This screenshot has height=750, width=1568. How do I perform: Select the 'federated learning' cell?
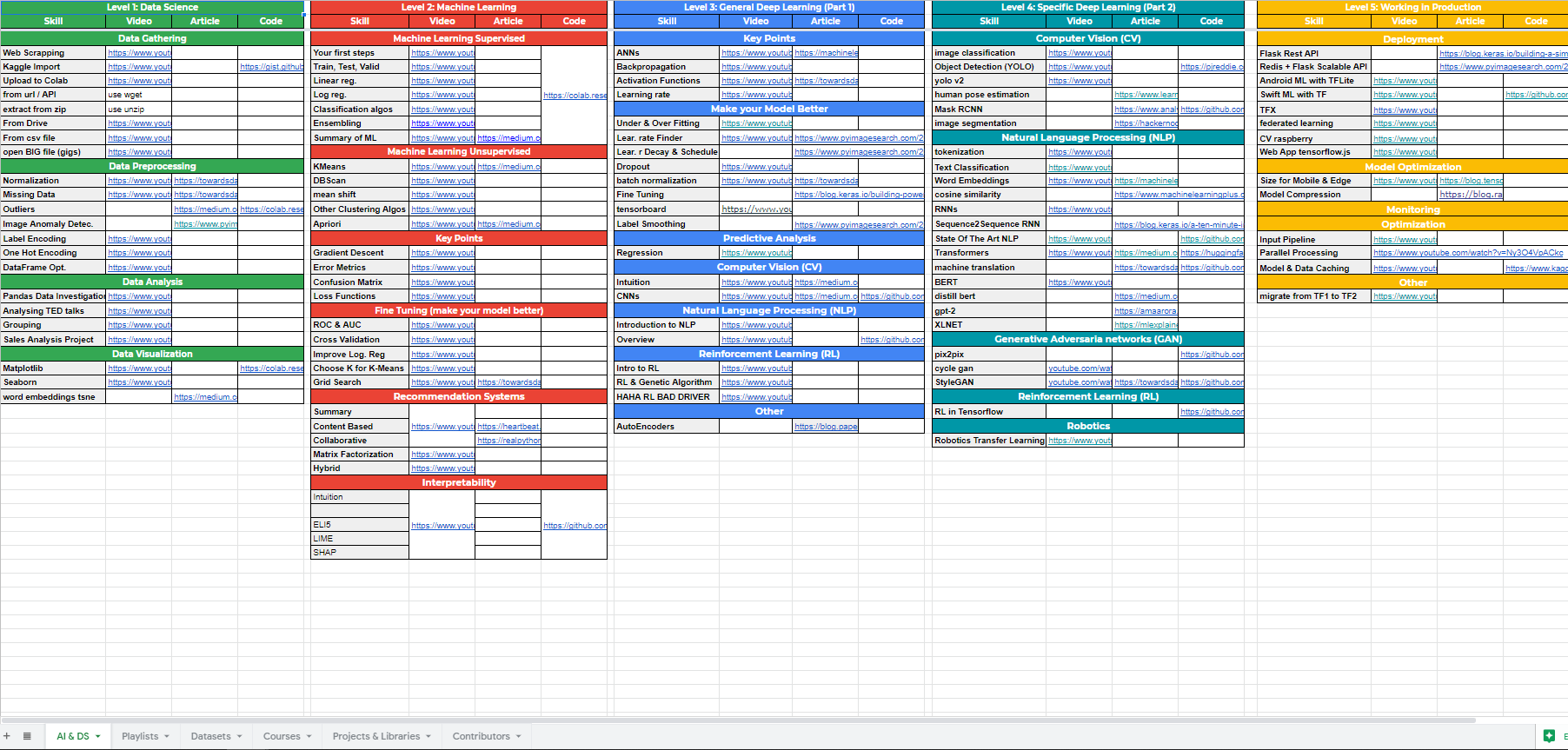pos(1314,123)
